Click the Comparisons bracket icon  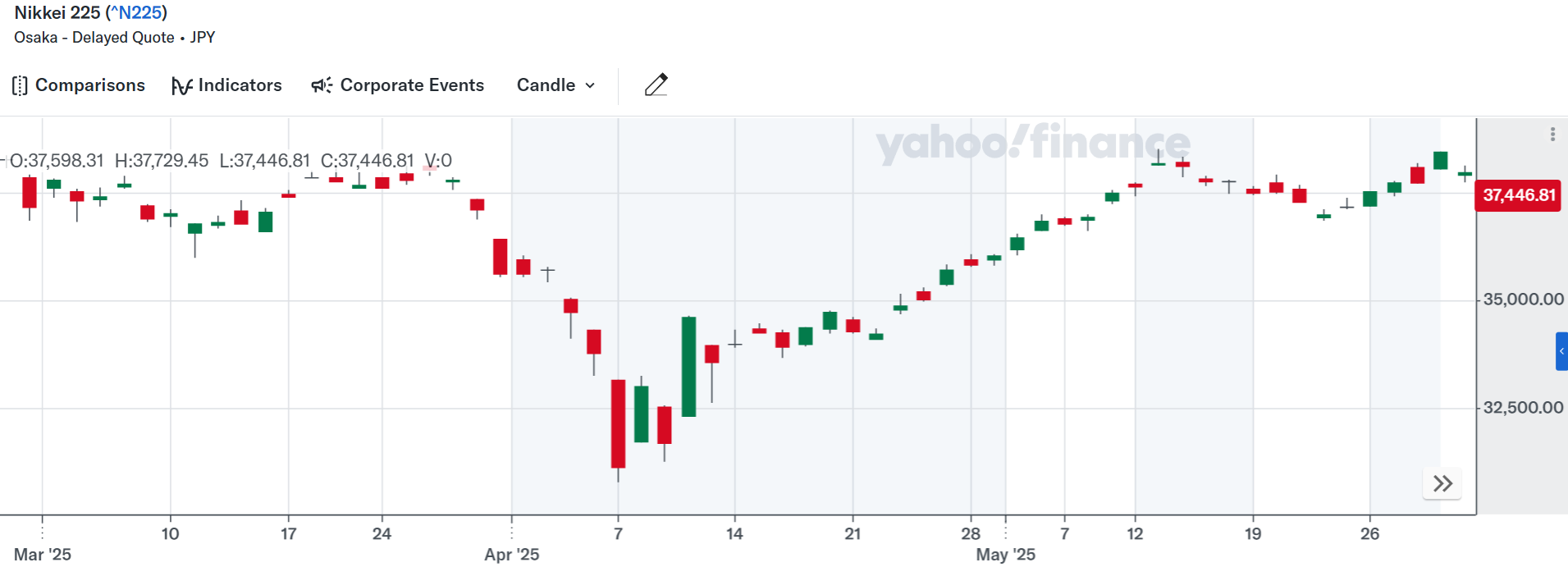click(20, 85)
